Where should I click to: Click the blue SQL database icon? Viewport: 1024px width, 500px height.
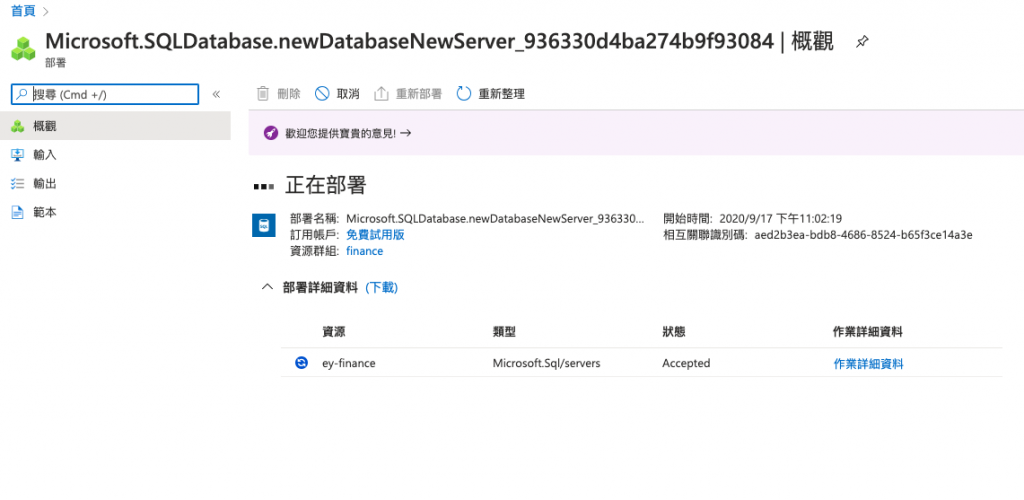pos(264,226)
